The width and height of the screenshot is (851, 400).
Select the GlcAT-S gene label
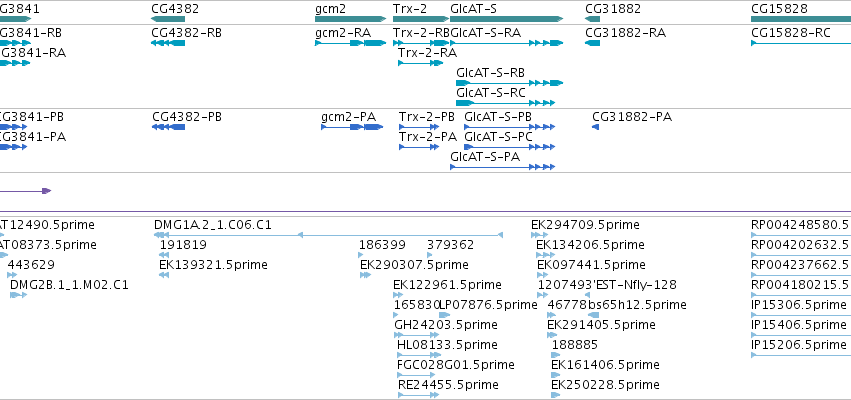[473, 9]
